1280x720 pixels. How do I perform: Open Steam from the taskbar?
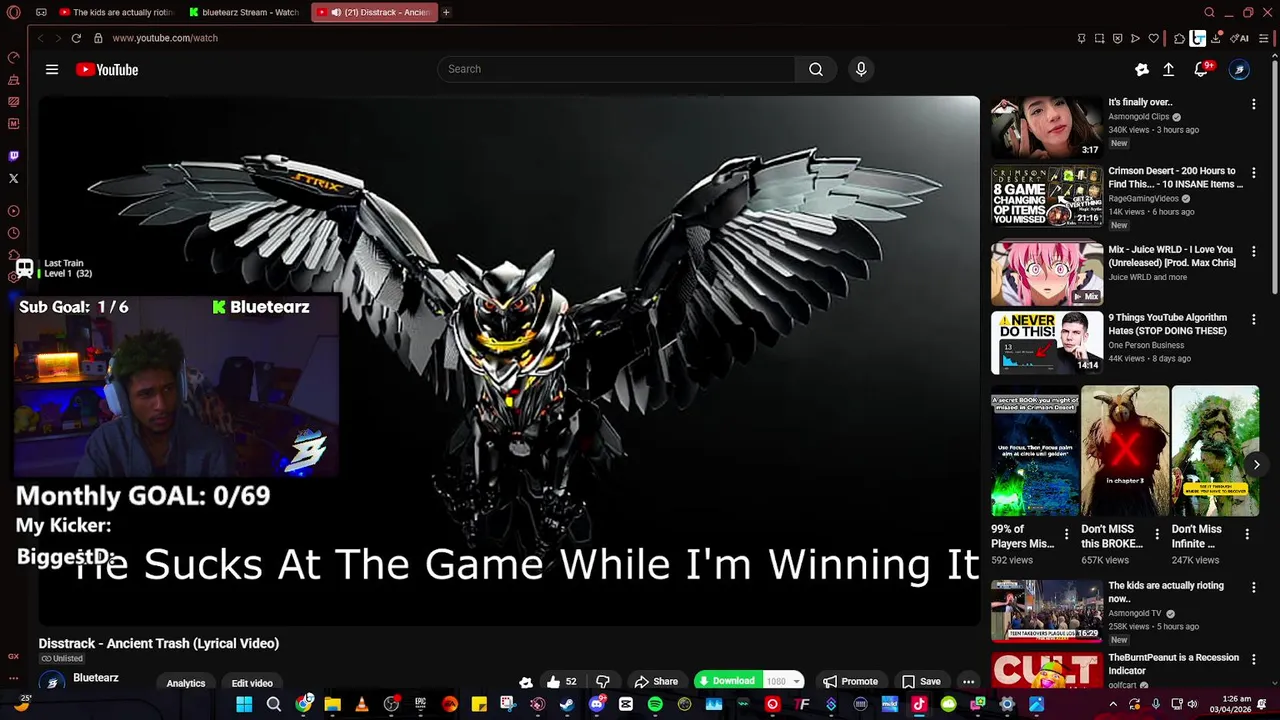pos(567,705)
